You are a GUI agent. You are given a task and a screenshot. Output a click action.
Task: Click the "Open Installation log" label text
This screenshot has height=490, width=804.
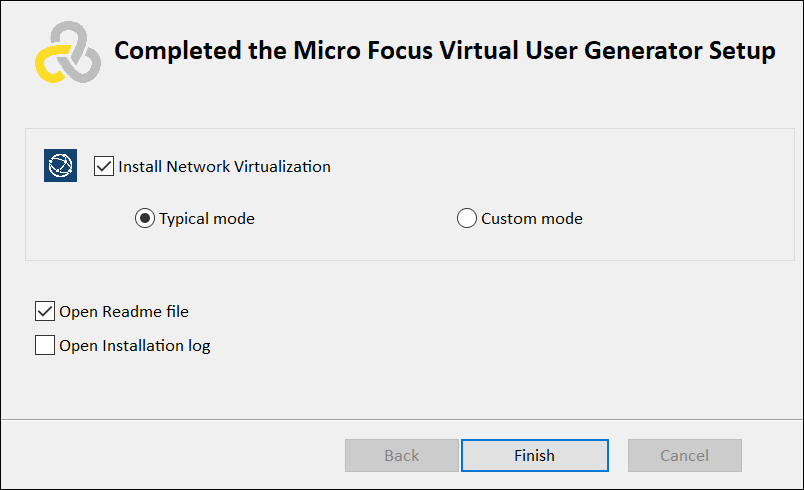coord(135,346)
